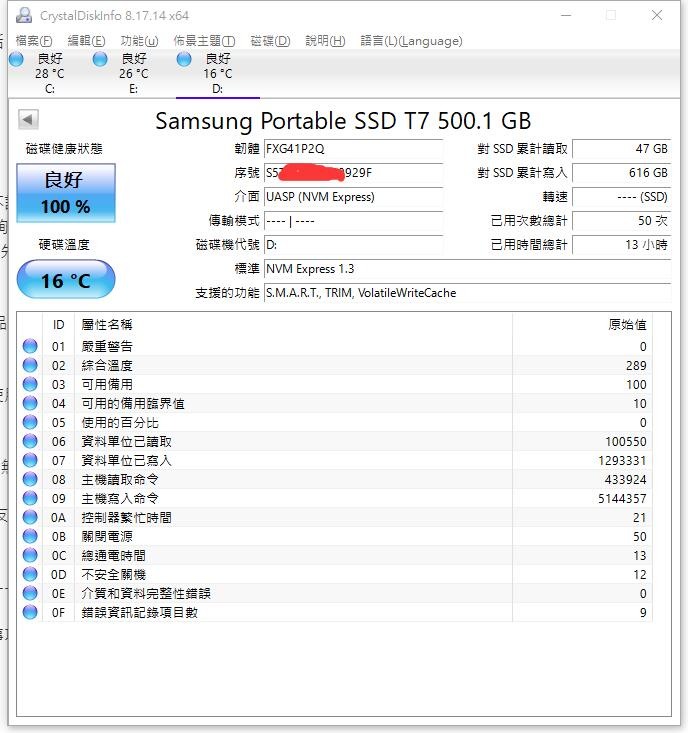Minimize the CrystalDiskInfo window
Viewport: 688px width, 733px height.
[566, 15]
